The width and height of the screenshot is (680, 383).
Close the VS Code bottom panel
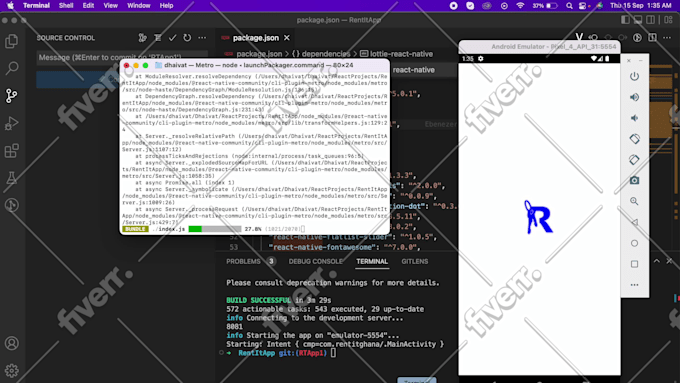pos(670,261)
